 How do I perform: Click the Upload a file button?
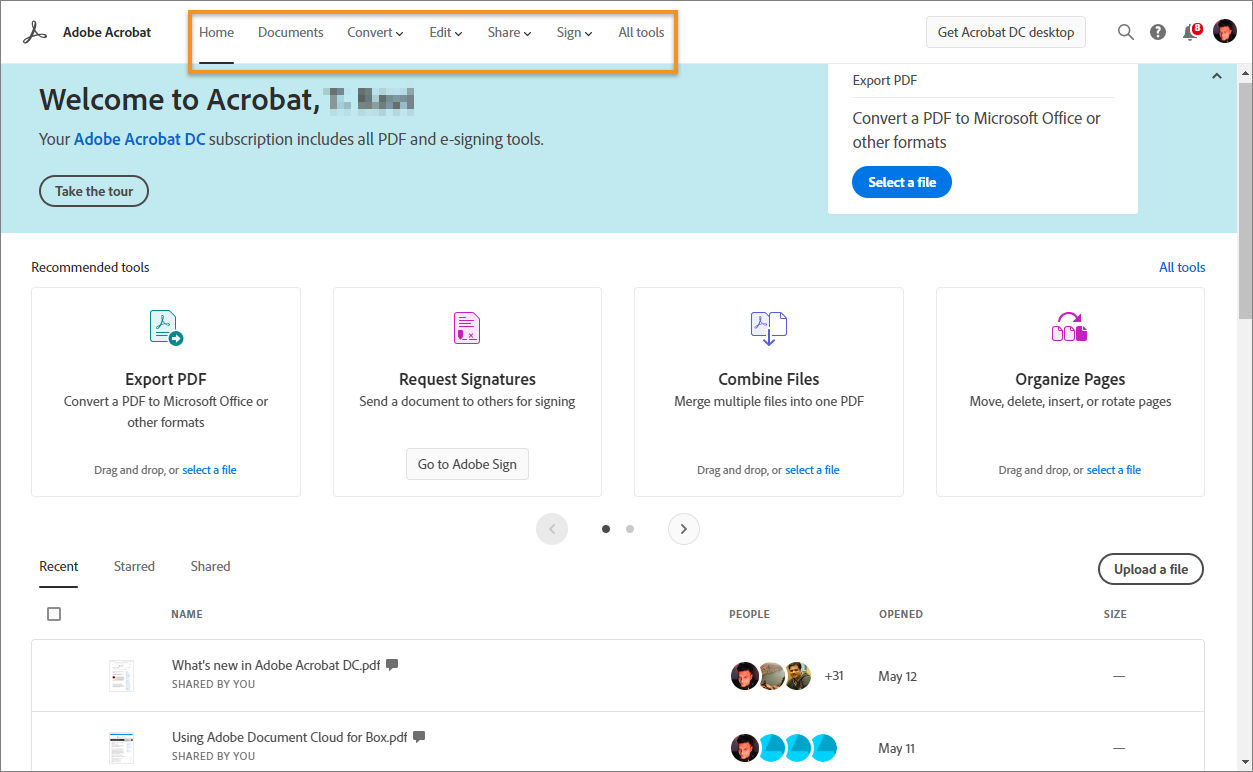[1151, 569]
